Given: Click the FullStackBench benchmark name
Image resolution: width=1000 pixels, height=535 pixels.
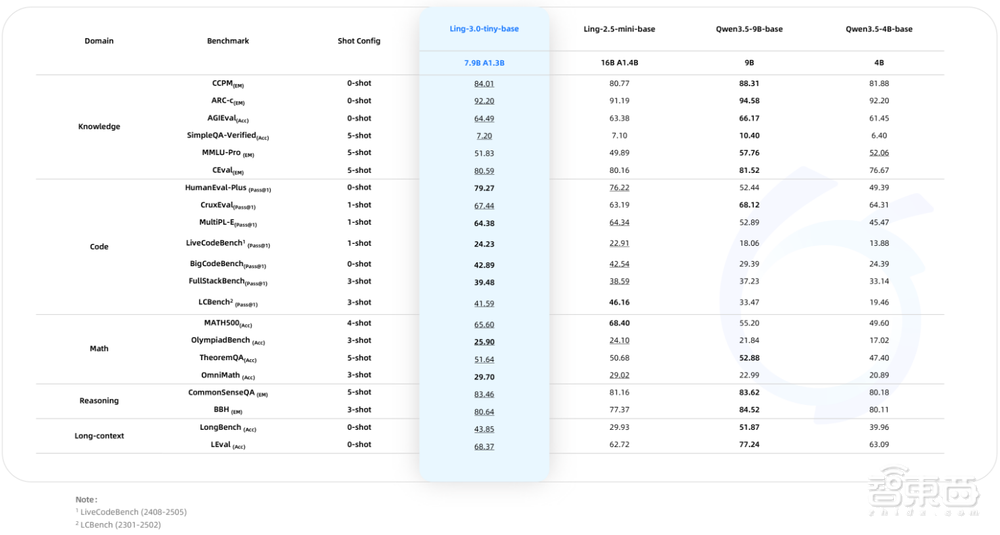Looking at the screenshot, I should [228, 281].
